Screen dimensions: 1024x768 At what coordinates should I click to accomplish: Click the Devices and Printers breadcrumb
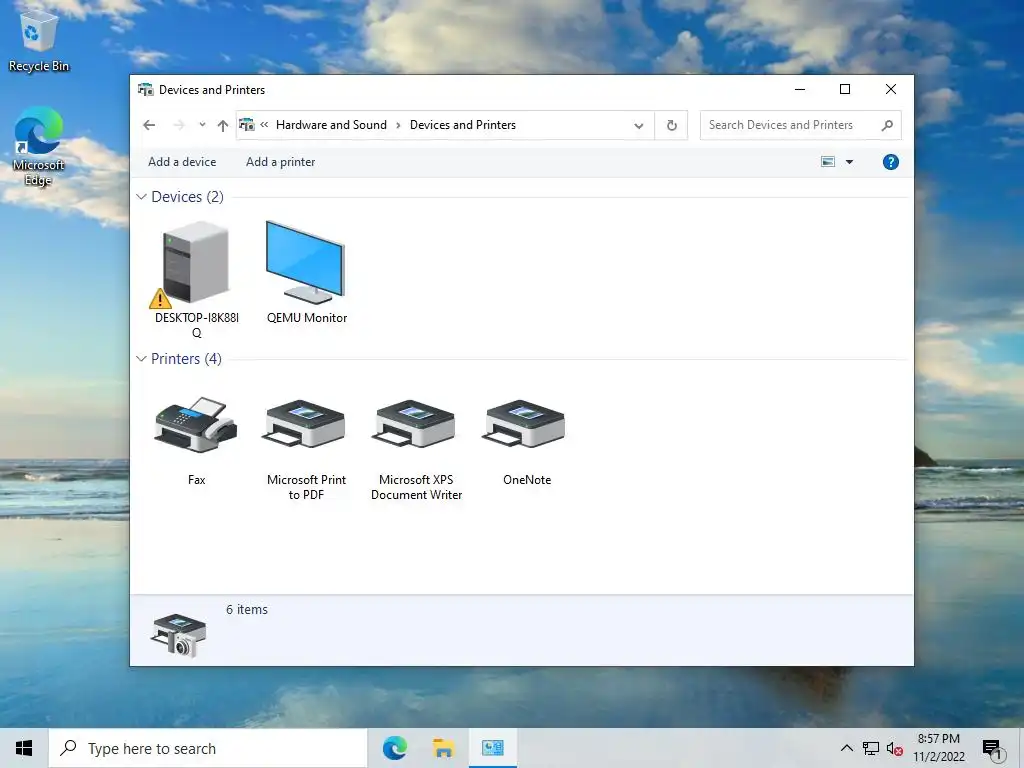click(462, 125)
